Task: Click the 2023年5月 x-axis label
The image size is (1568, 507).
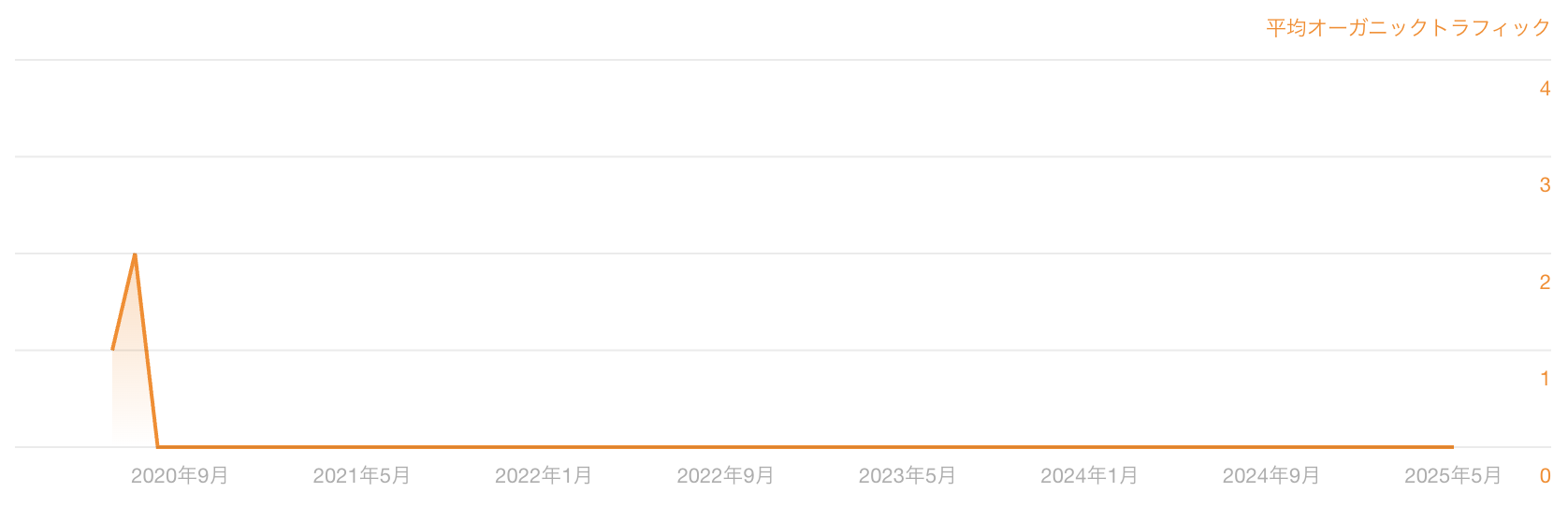Action: tap(907, 476)
